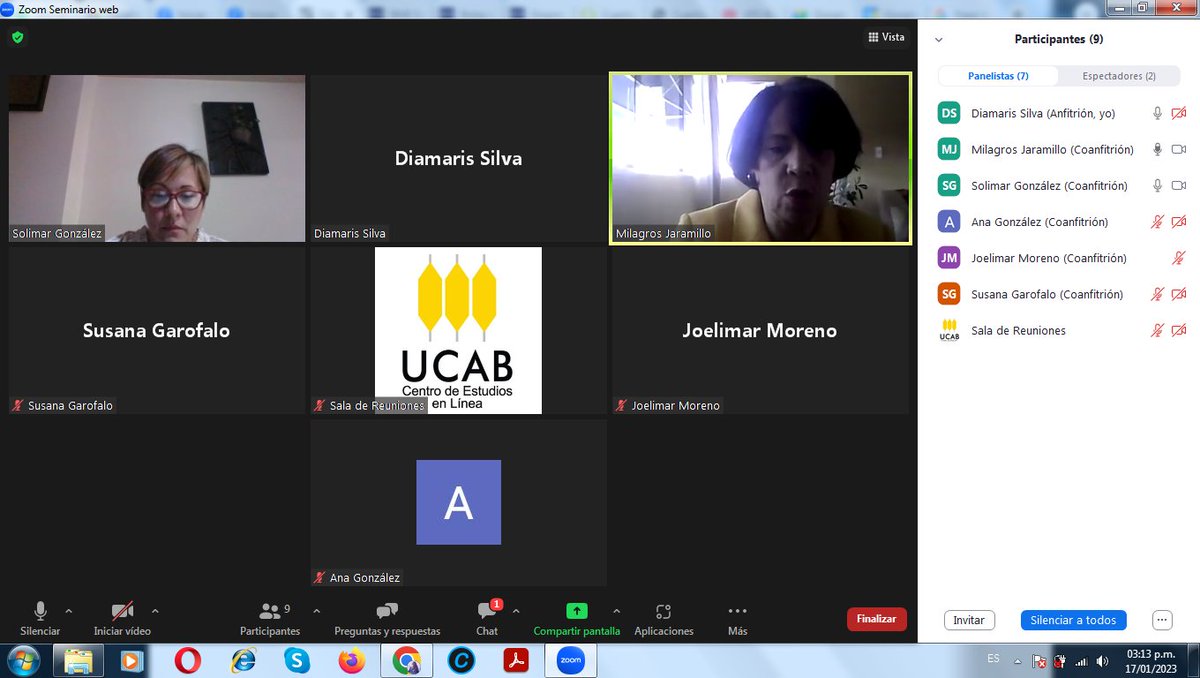
Task: Switch to the Espectadores tab
Action: tap(1120, 75)
